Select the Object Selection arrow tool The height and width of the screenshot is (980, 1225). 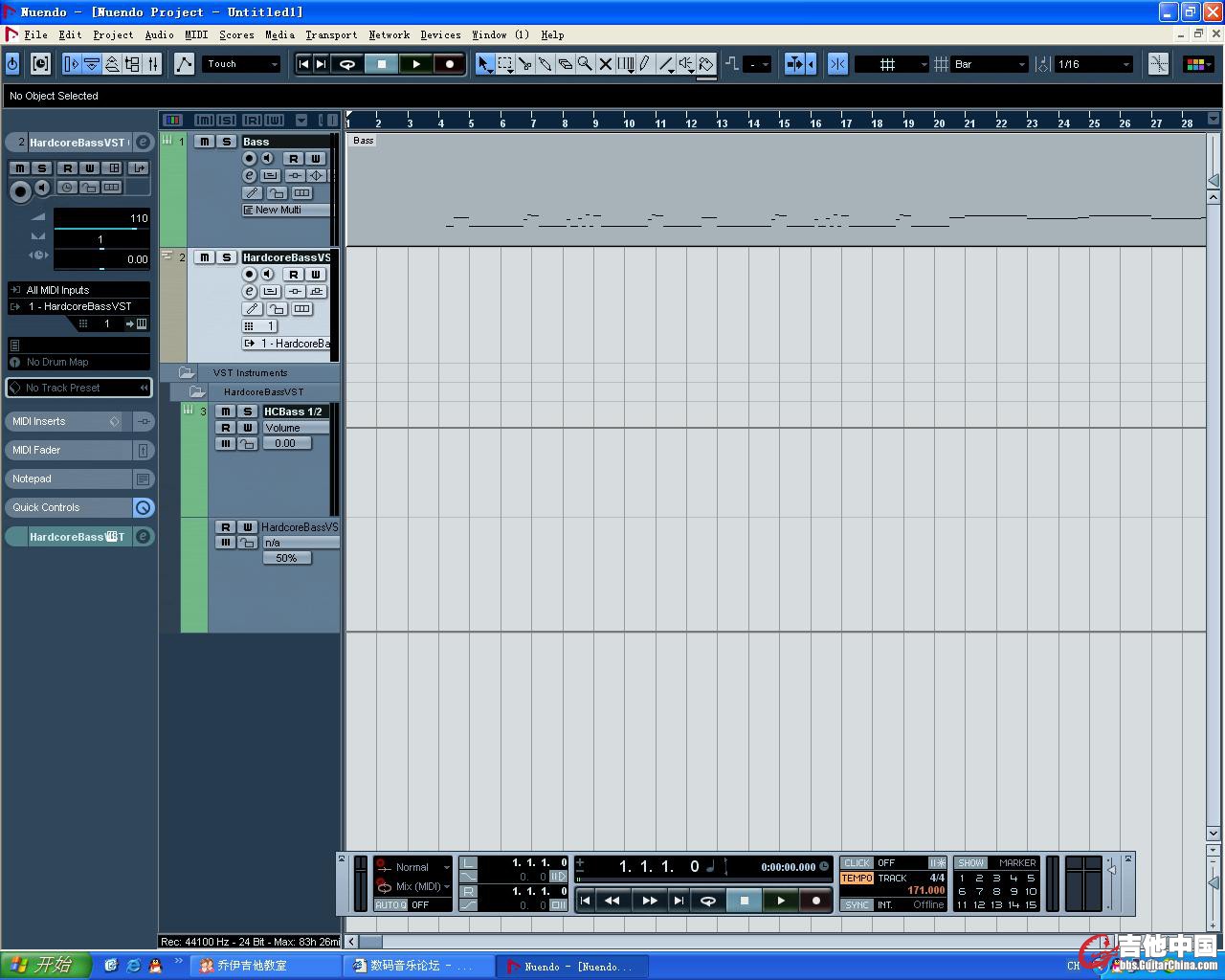coord(484,64)
